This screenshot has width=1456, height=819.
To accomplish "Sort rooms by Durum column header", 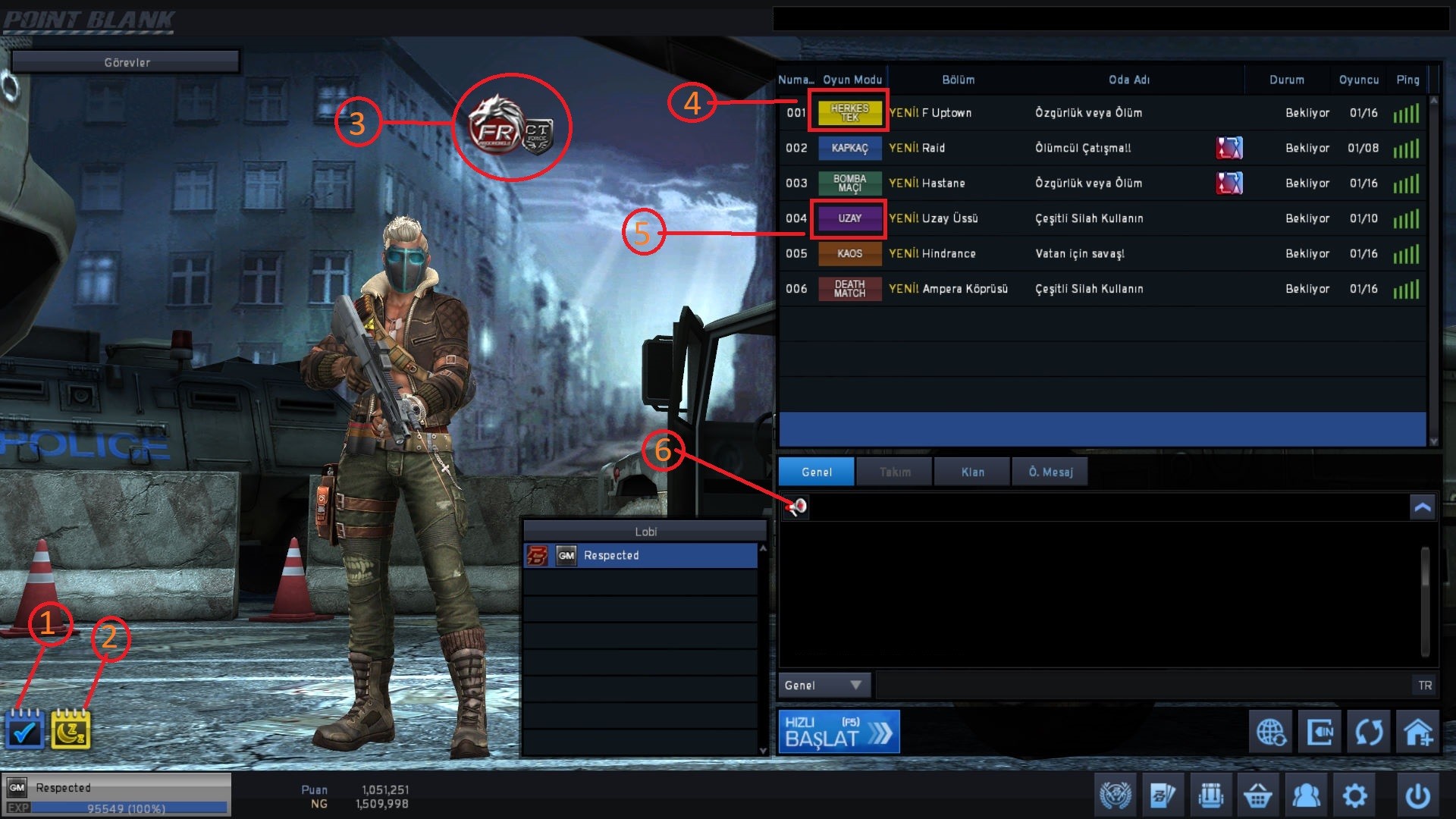I will 1287,80.
